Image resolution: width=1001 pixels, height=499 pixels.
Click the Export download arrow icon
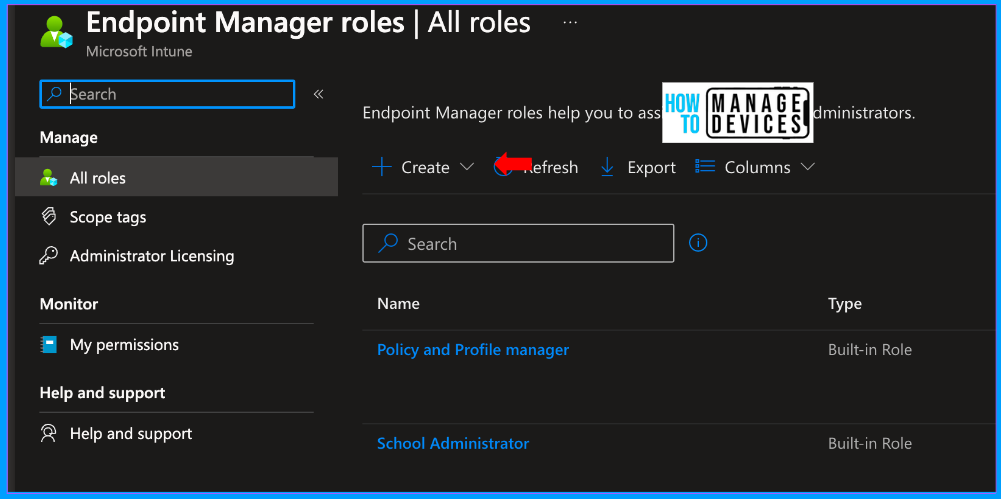[607, 167]
